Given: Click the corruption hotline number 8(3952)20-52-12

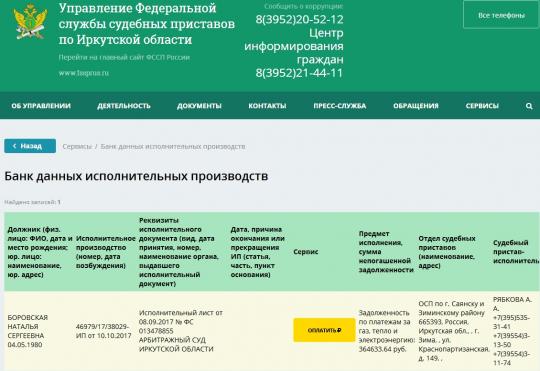Looking at the screenshot, I should 299,19.
